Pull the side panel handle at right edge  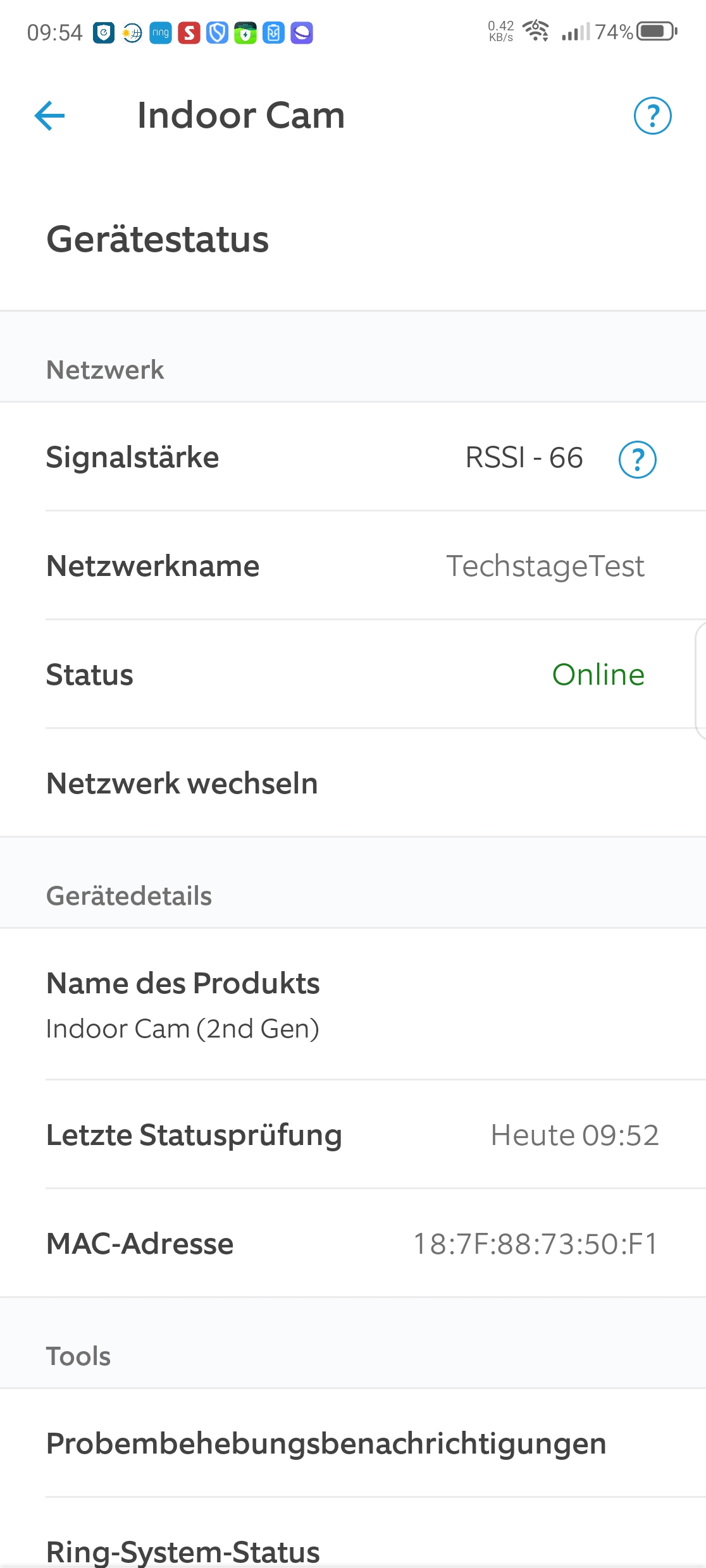coord(700,681)
